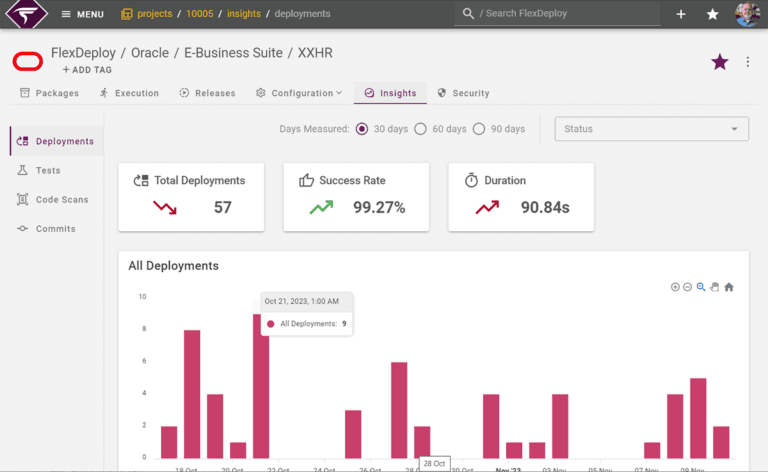Screen dimensions: 768x472
Task: Click the plus icon in the top bar
Action: click(681, 14)
